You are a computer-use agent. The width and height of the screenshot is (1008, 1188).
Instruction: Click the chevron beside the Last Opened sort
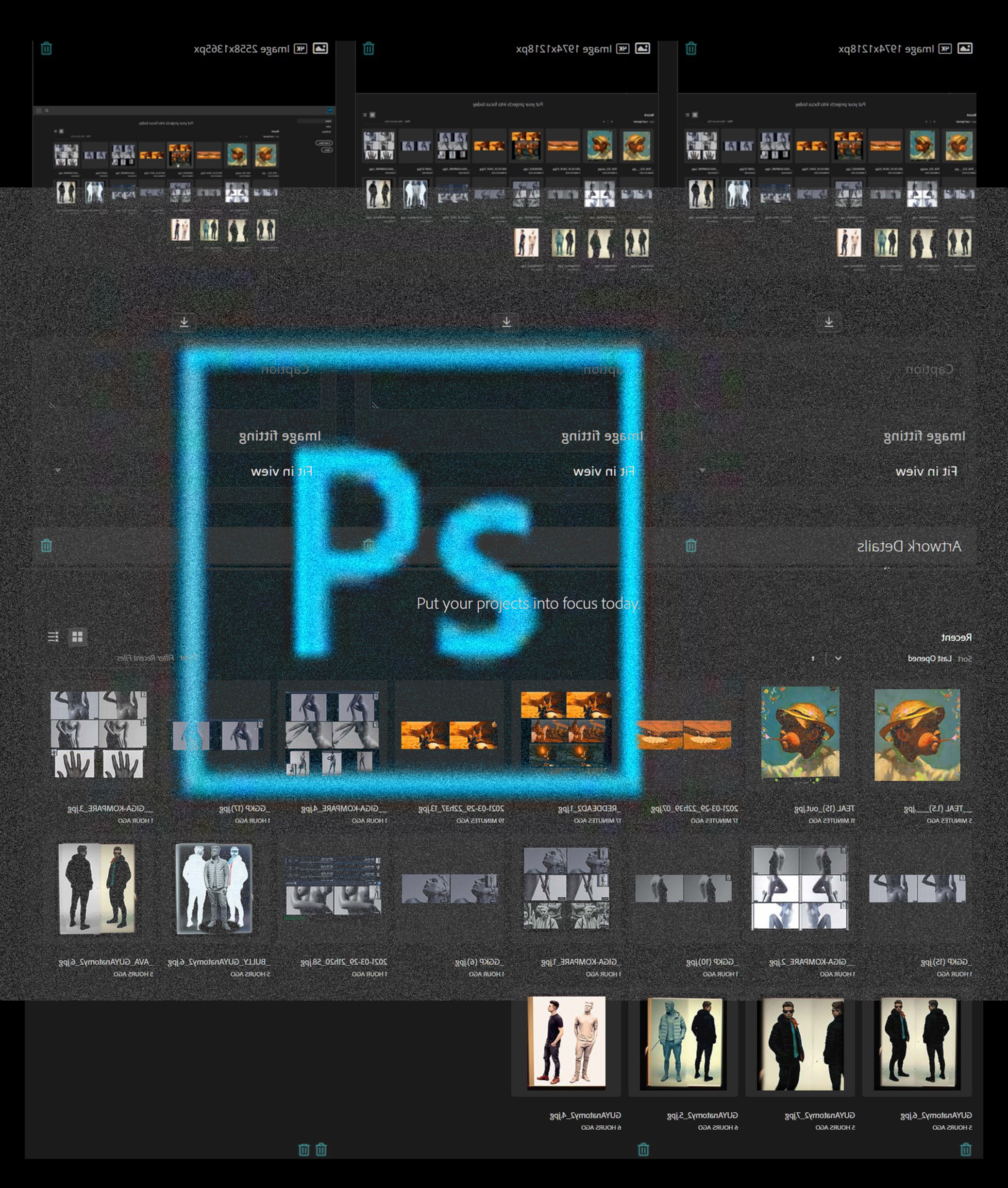coord(838,658)
